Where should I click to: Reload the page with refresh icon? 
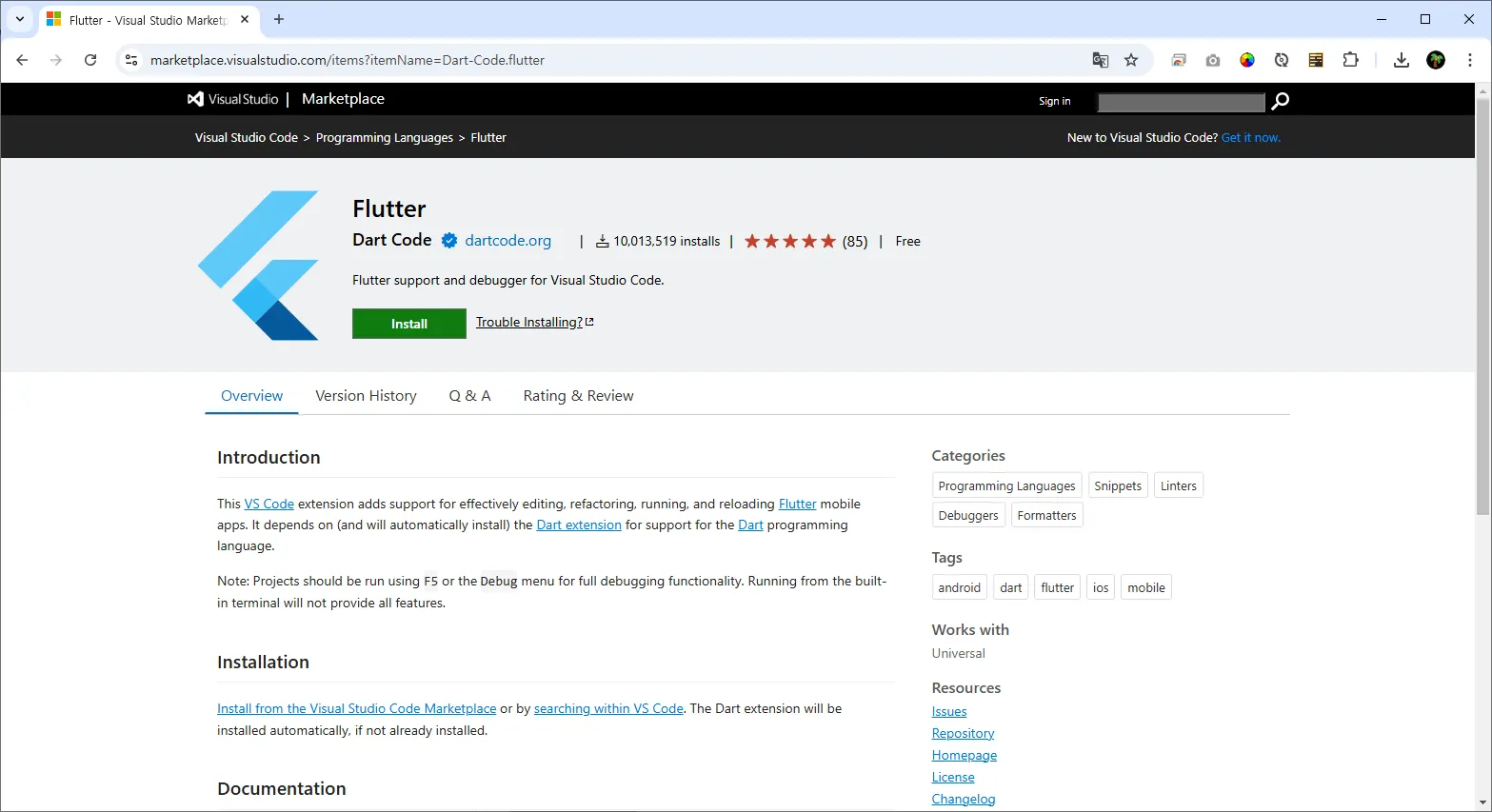click(90, 60)
